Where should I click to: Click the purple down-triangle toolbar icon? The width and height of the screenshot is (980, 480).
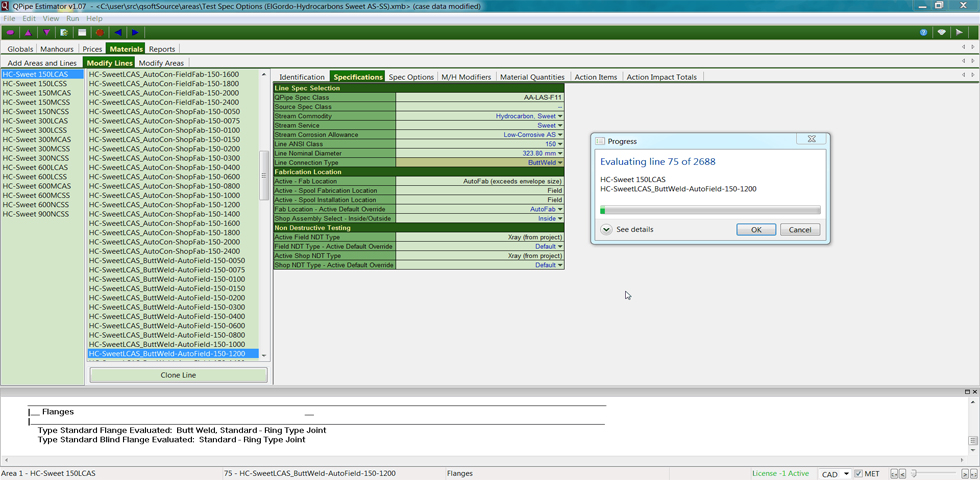(46, 32)
